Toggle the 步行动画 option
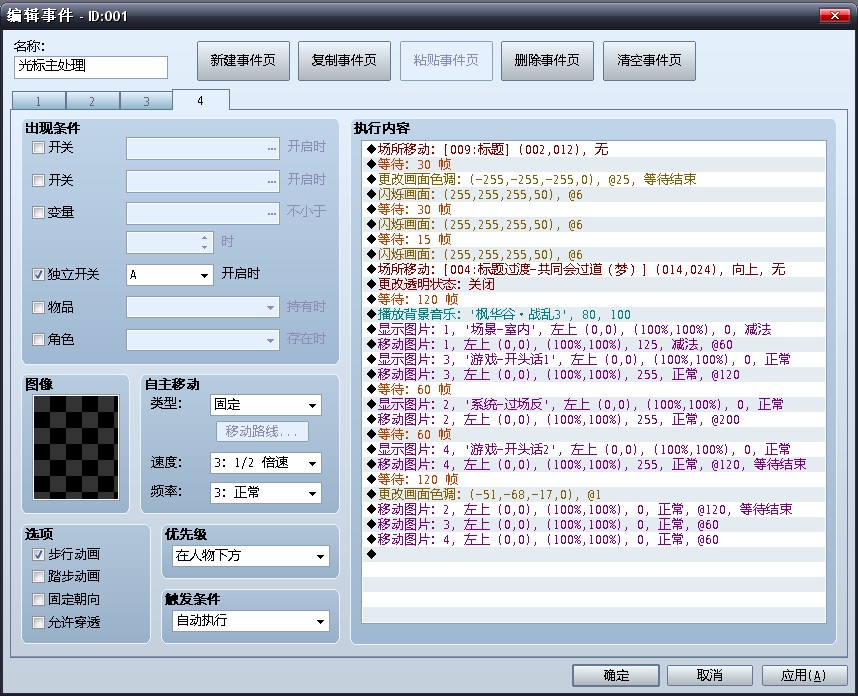This screenshot has height=696, width=858. tap(38, 555)
